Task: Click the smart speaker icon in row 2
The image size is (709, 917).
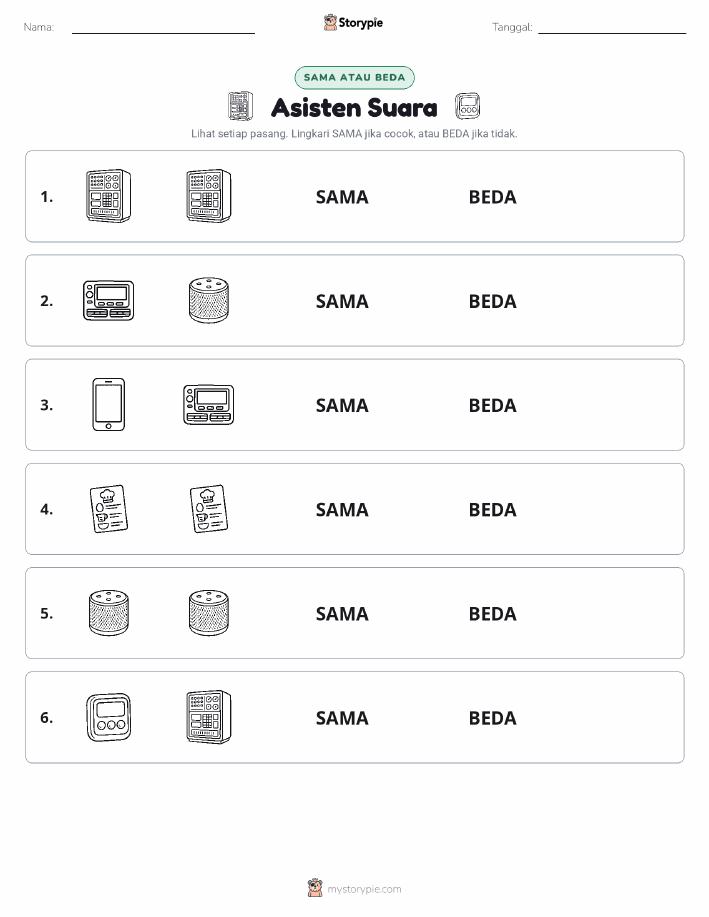Action: click(x=209, y=301)
